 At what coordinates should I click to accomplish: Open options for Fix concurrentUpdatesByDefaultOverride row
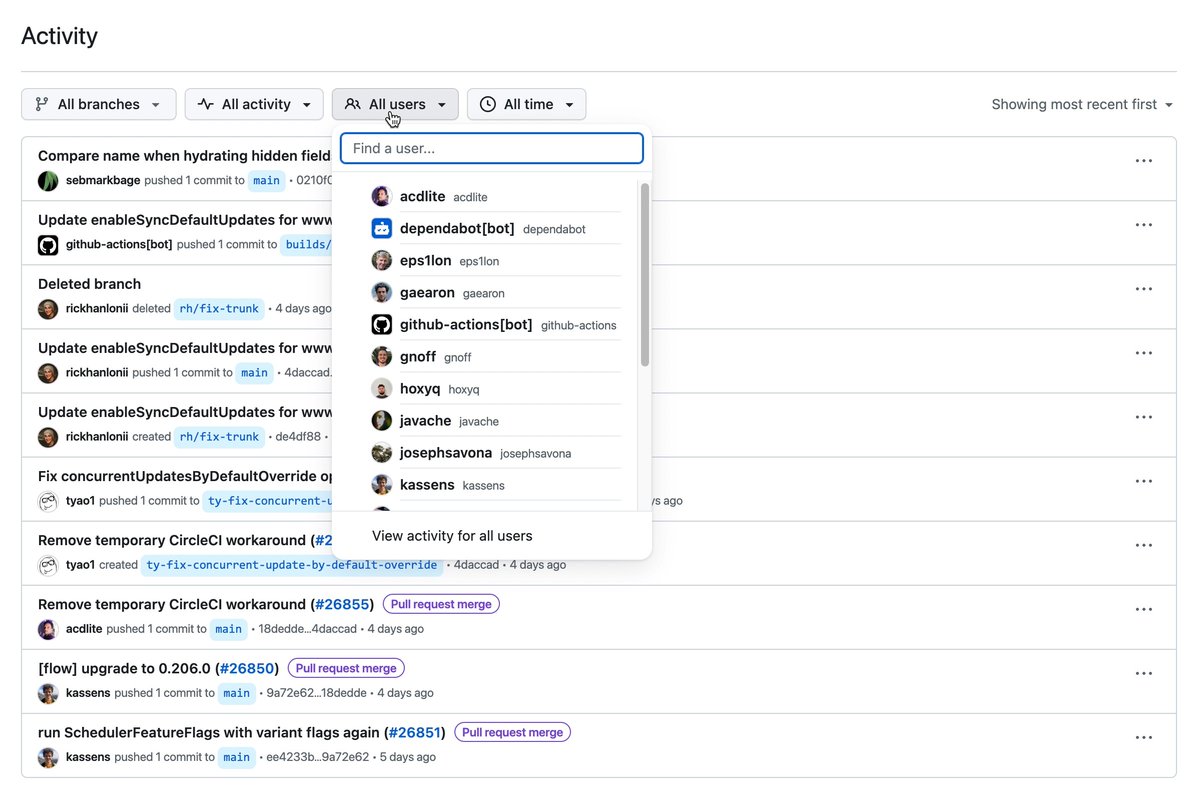pyautogui.click(x=1144, y=481)
